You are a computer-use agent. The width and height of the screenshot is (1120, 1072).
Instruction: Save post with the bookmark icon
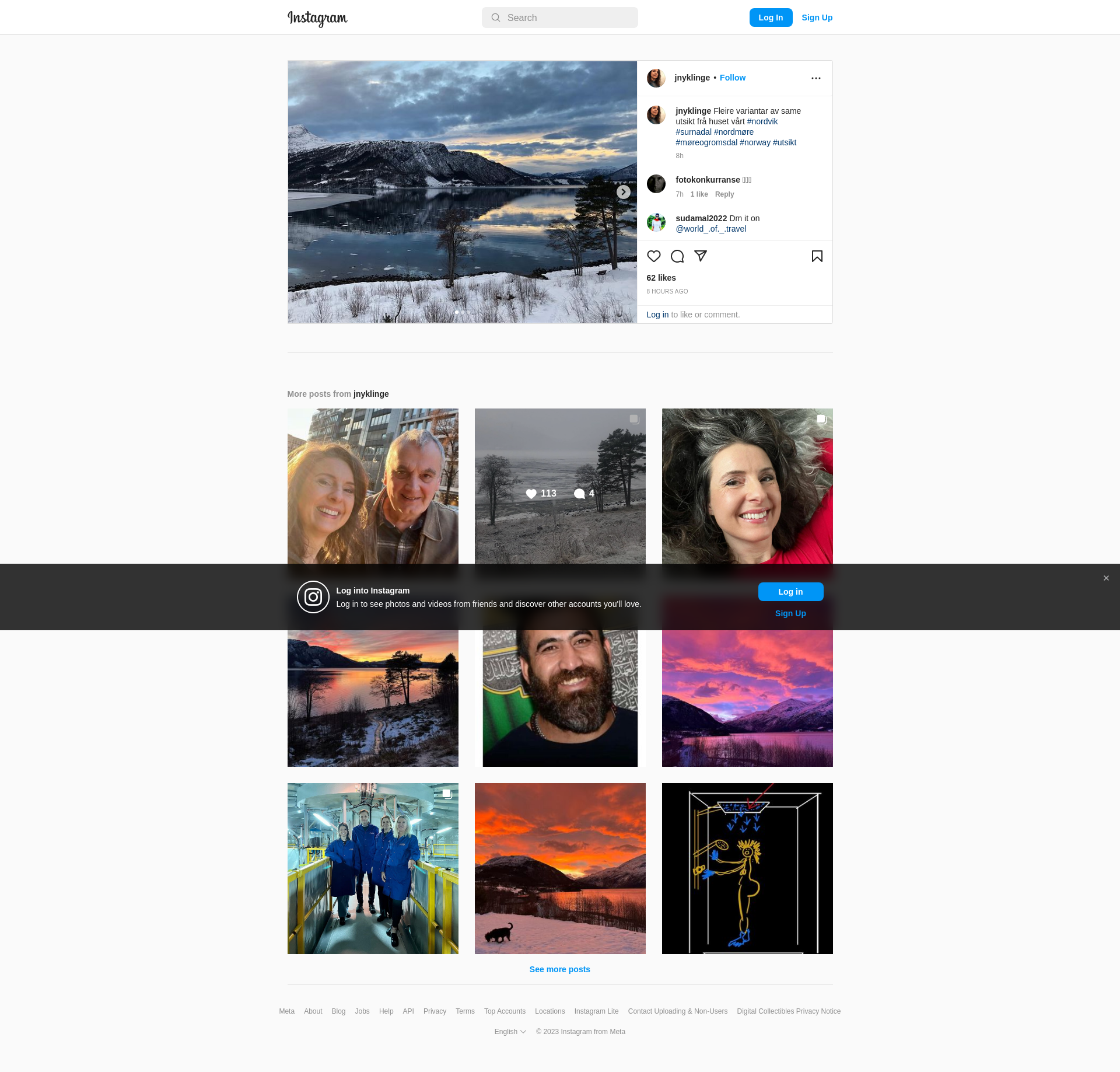[817, 256]
